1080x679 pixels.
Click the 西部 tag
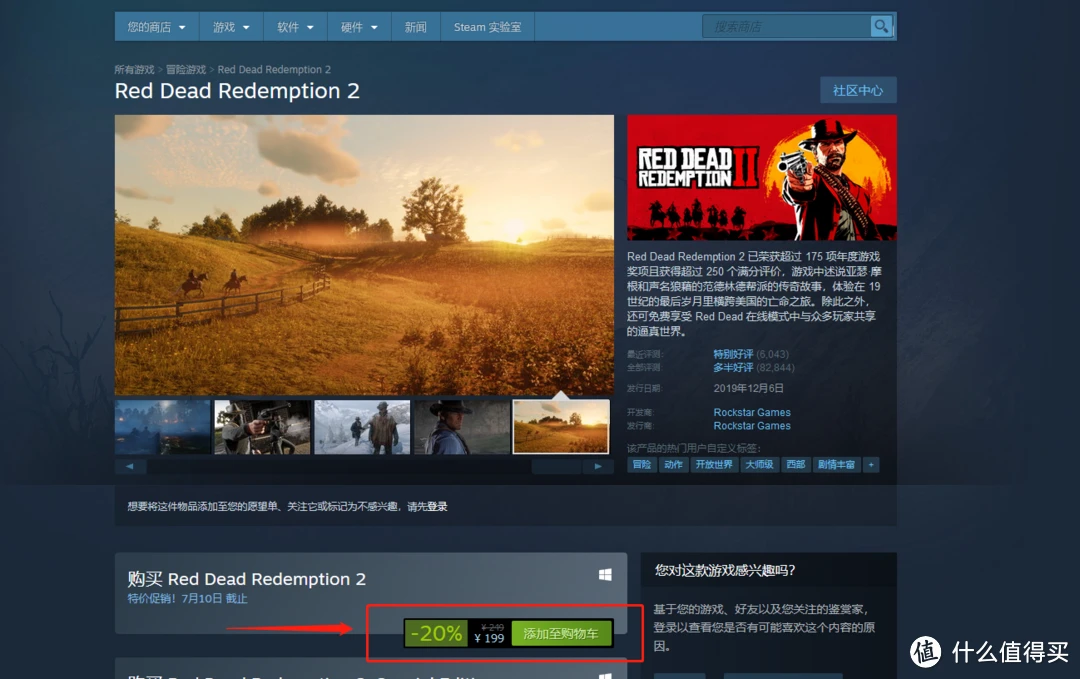coord(796,465)
